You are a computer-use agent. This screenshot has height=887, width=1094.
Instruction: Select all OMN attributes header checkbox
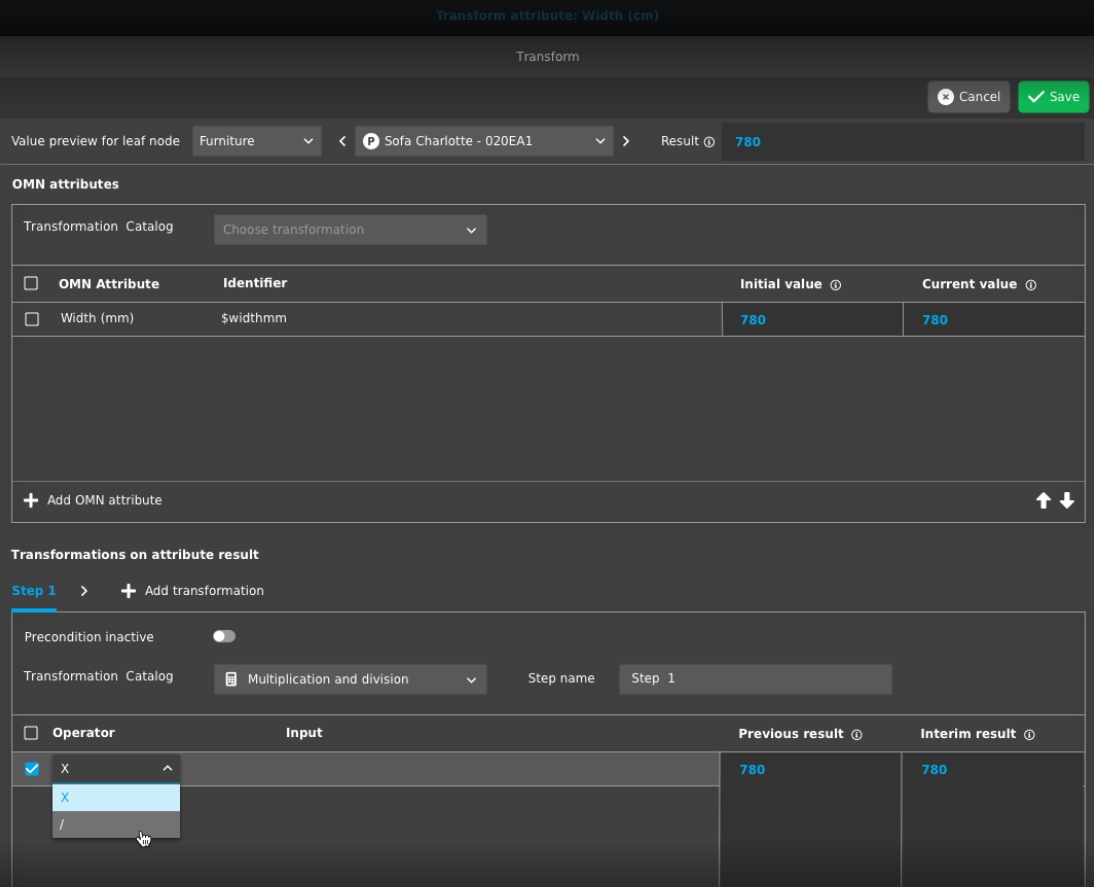pyautogui.click(x=31, y=284)
